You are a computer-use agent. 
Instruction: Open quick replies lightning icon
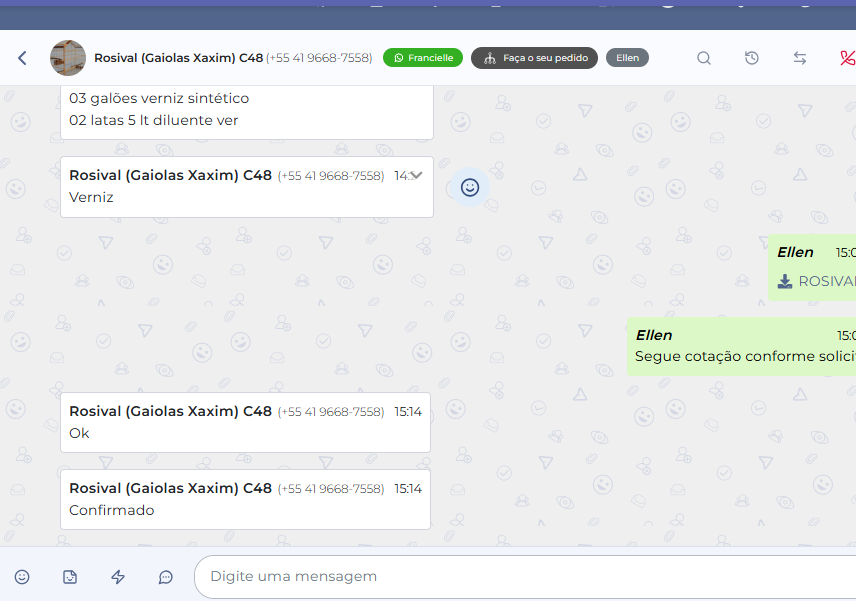[x=118, y=577]
